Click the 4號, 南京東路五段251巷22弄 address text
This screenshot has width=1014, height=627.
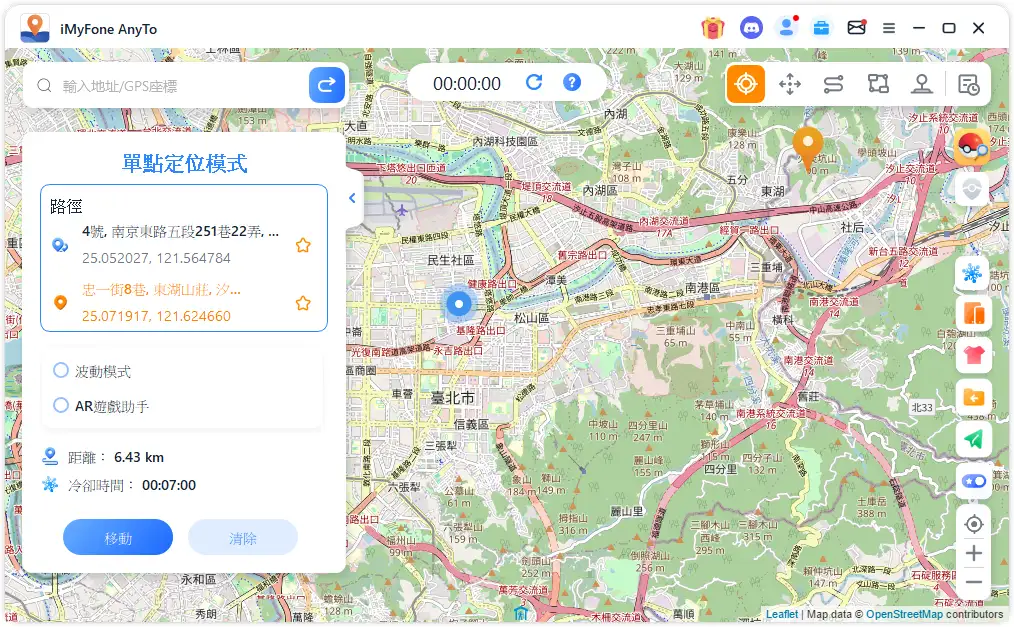[x=180, y=231]
